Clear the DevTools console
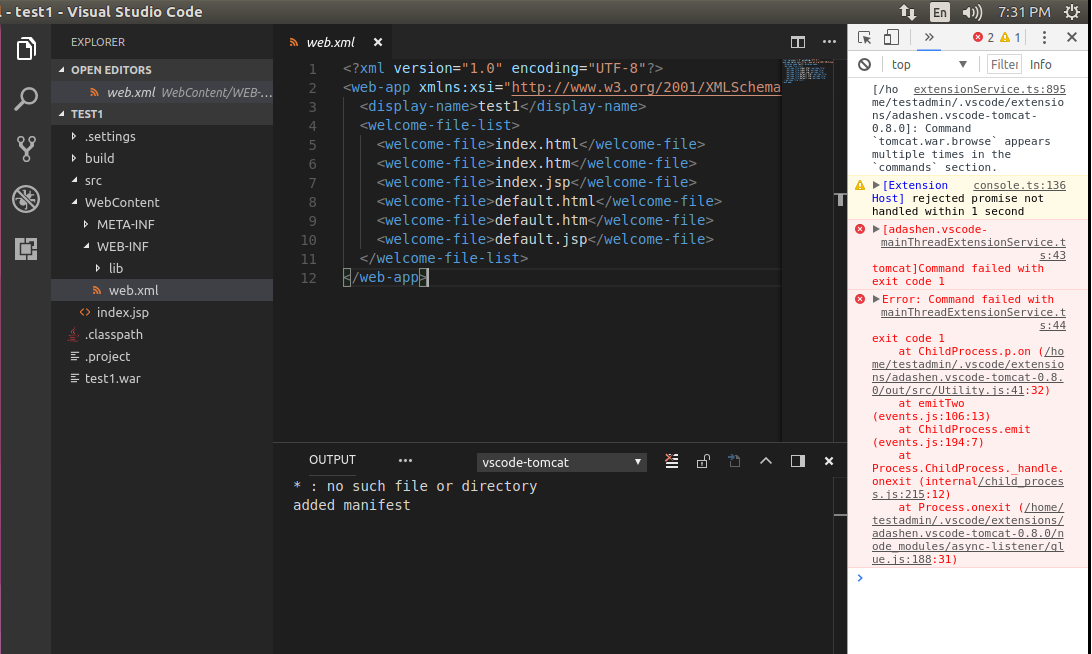Viewport: 1092px width, 654px height. tap(864, 63)
